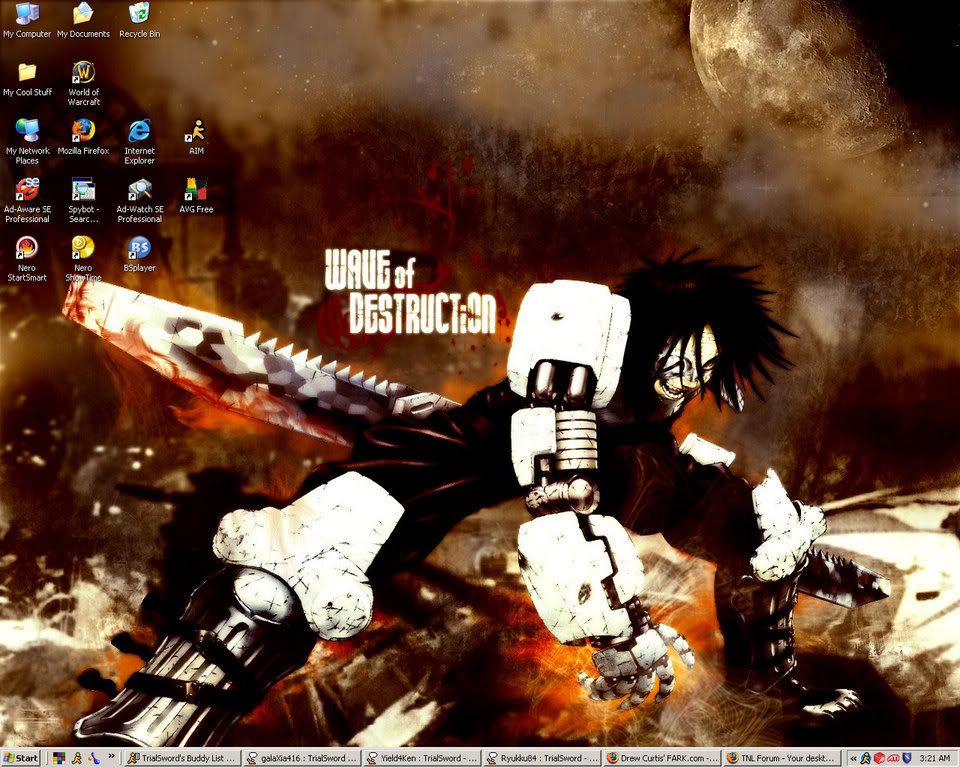Image resolution: width=960 pixels, height=768 pixels.
Task: Switch to TrialSword's Buddy List window
Action: [182, 758]
